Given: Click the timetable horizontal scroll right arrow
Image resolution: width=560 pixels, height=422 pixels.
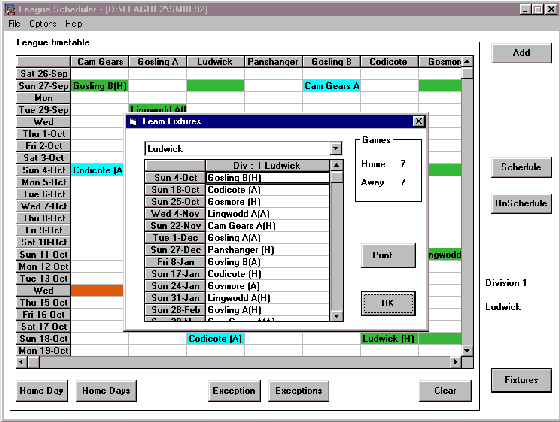Looking at the screenshot, I should pos(455,362).
